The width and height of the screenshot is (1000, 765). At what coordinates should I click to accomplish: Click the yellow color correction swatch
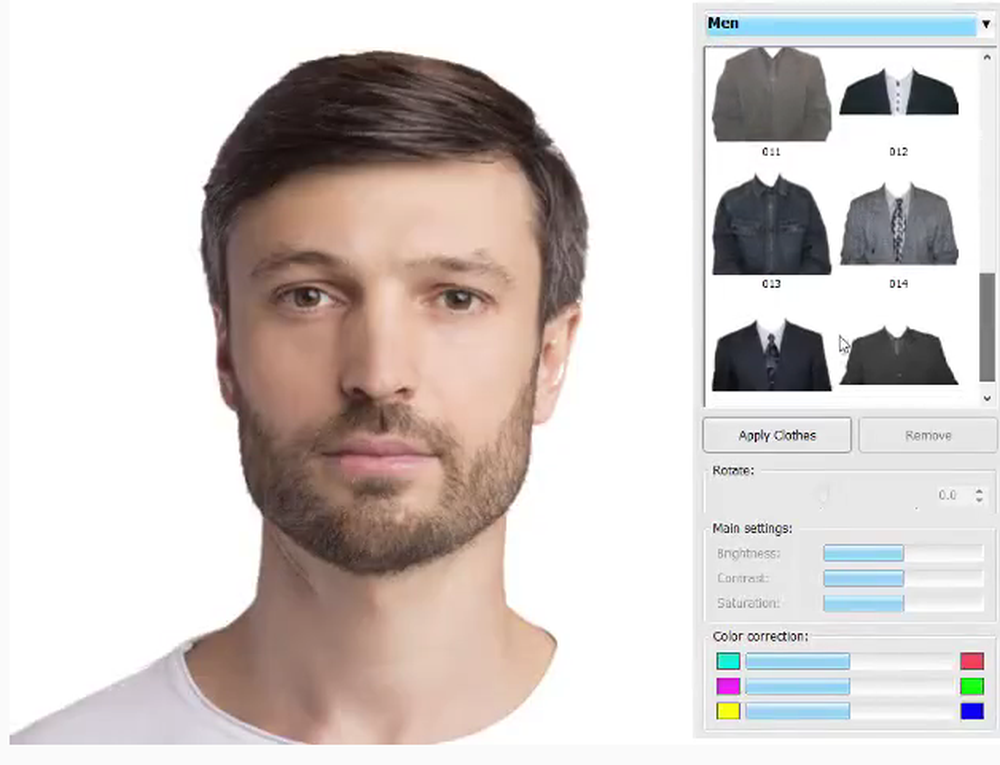coord(727,711)
